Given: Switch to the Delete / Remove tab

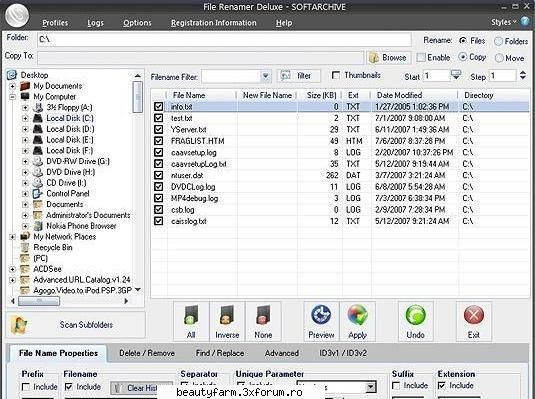Looking at the screenshot, I should tap(147, 353).
